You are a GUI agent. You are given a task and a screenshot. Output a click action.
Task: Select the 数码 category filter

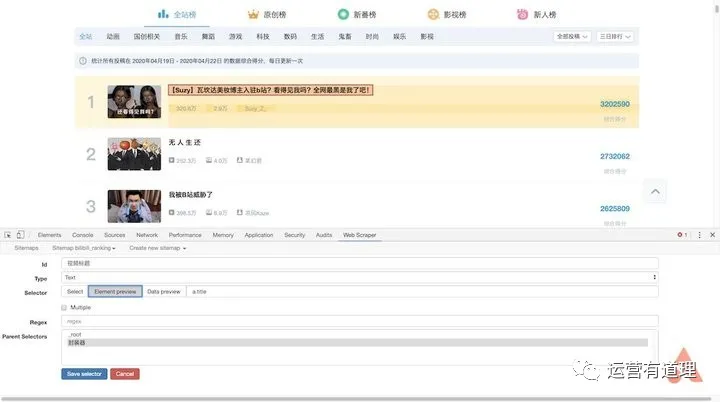[290, 36]
